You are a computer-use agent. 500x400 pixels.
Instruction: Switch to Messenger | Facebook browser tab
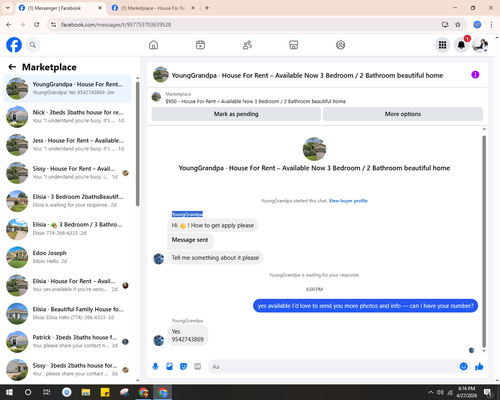[x=60, y=8]
